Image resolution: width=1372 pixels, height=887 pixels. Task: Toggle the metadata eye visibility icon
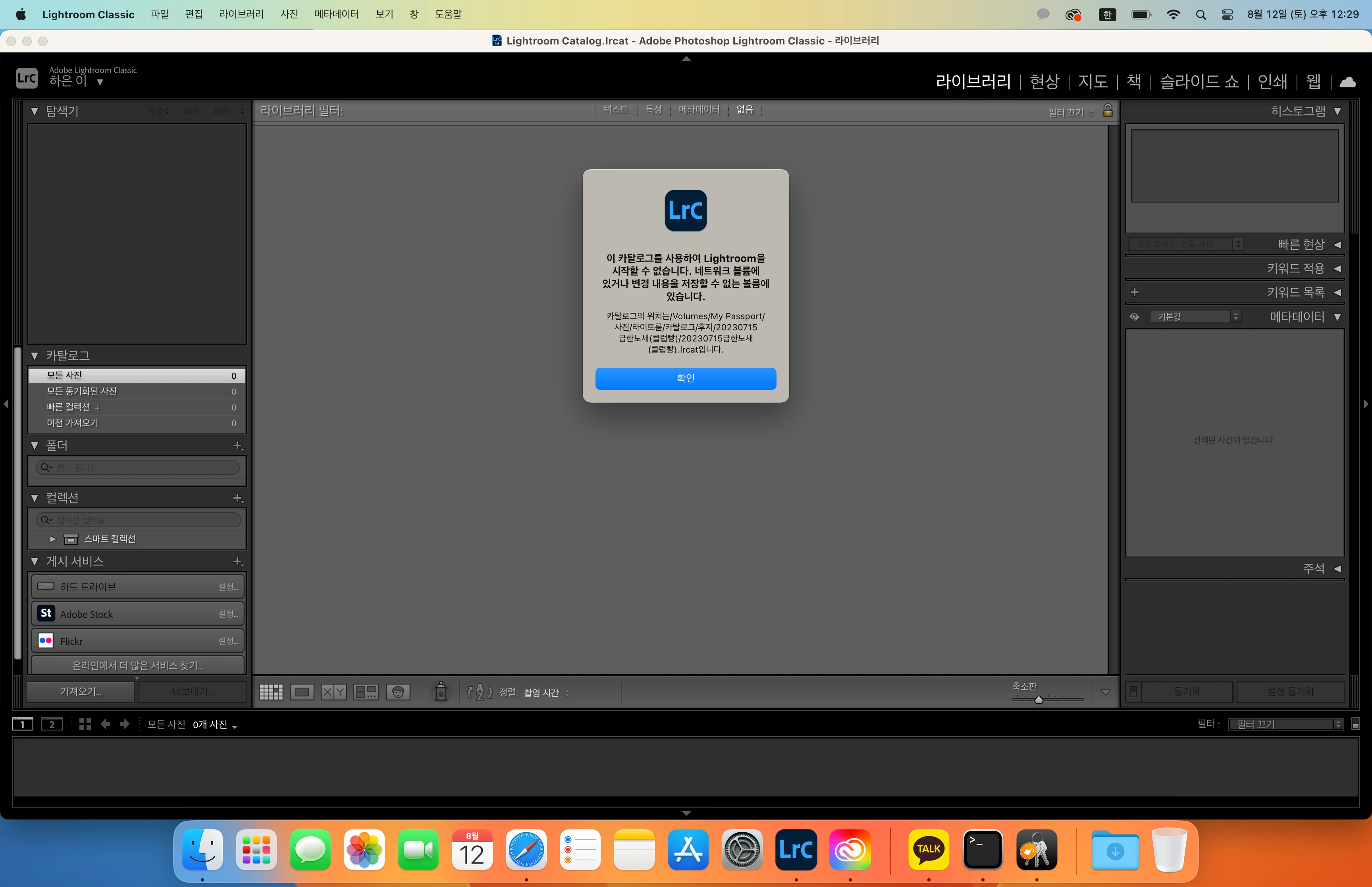coord(1134,317)
